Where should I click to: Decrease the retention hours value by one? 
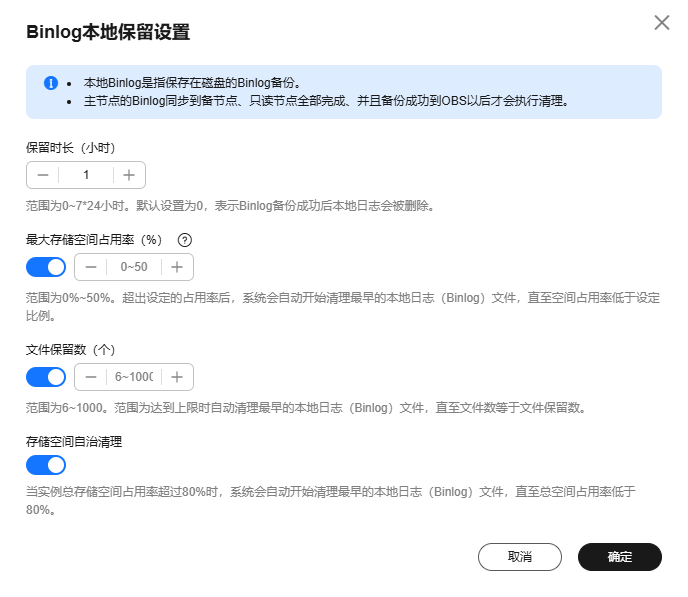tap(43, 175)
